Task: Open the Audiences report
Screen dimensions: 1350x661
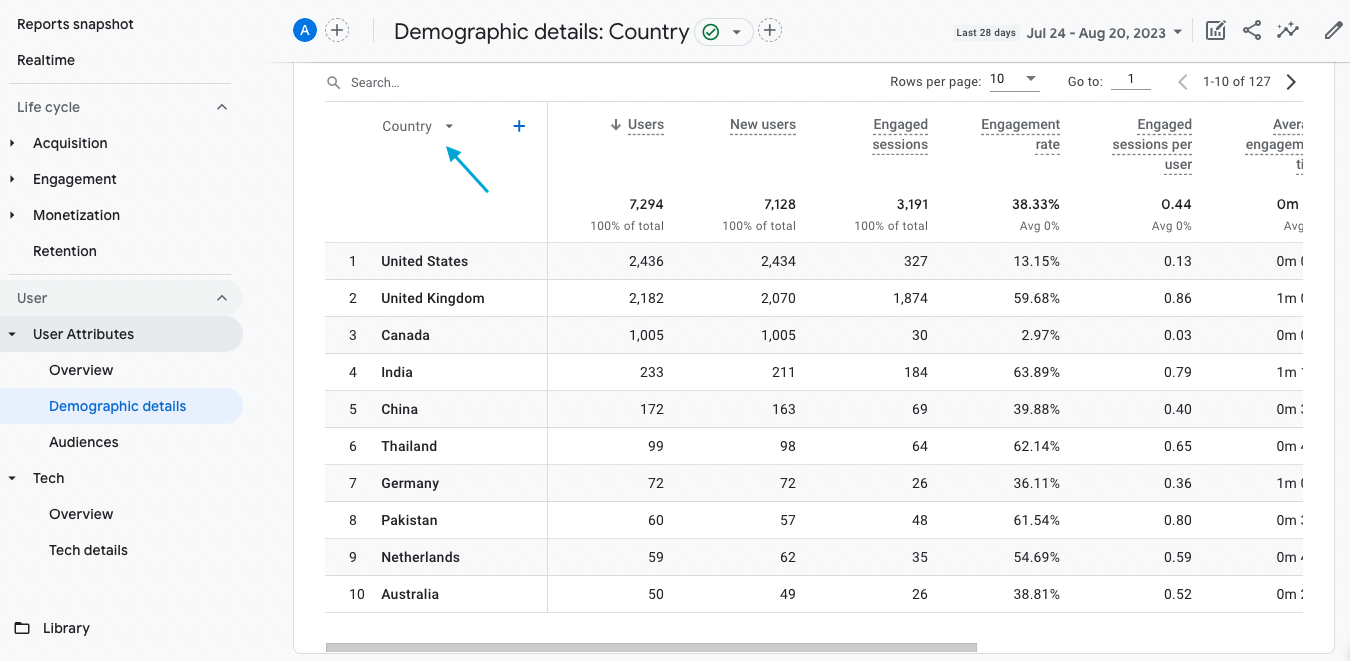Action: pos(84,442)
